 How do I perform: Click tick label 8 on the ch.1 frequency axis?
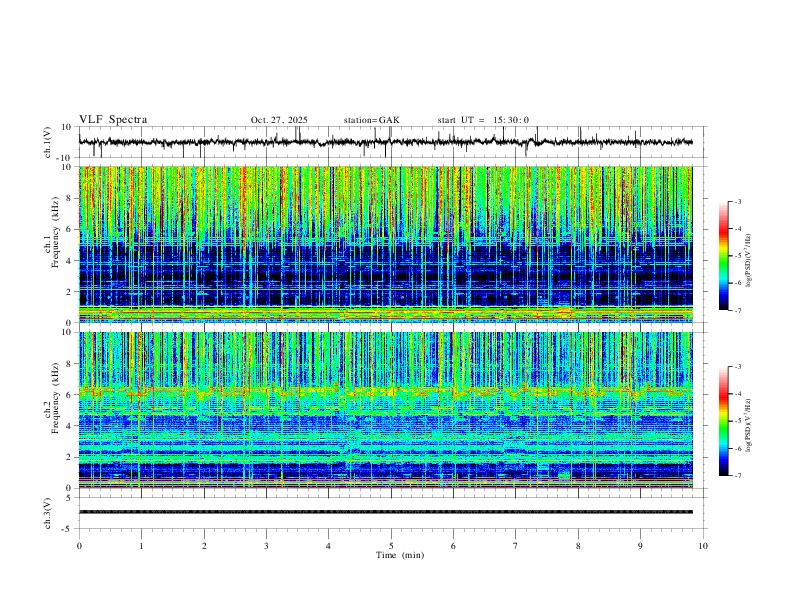tap(69, 198)
